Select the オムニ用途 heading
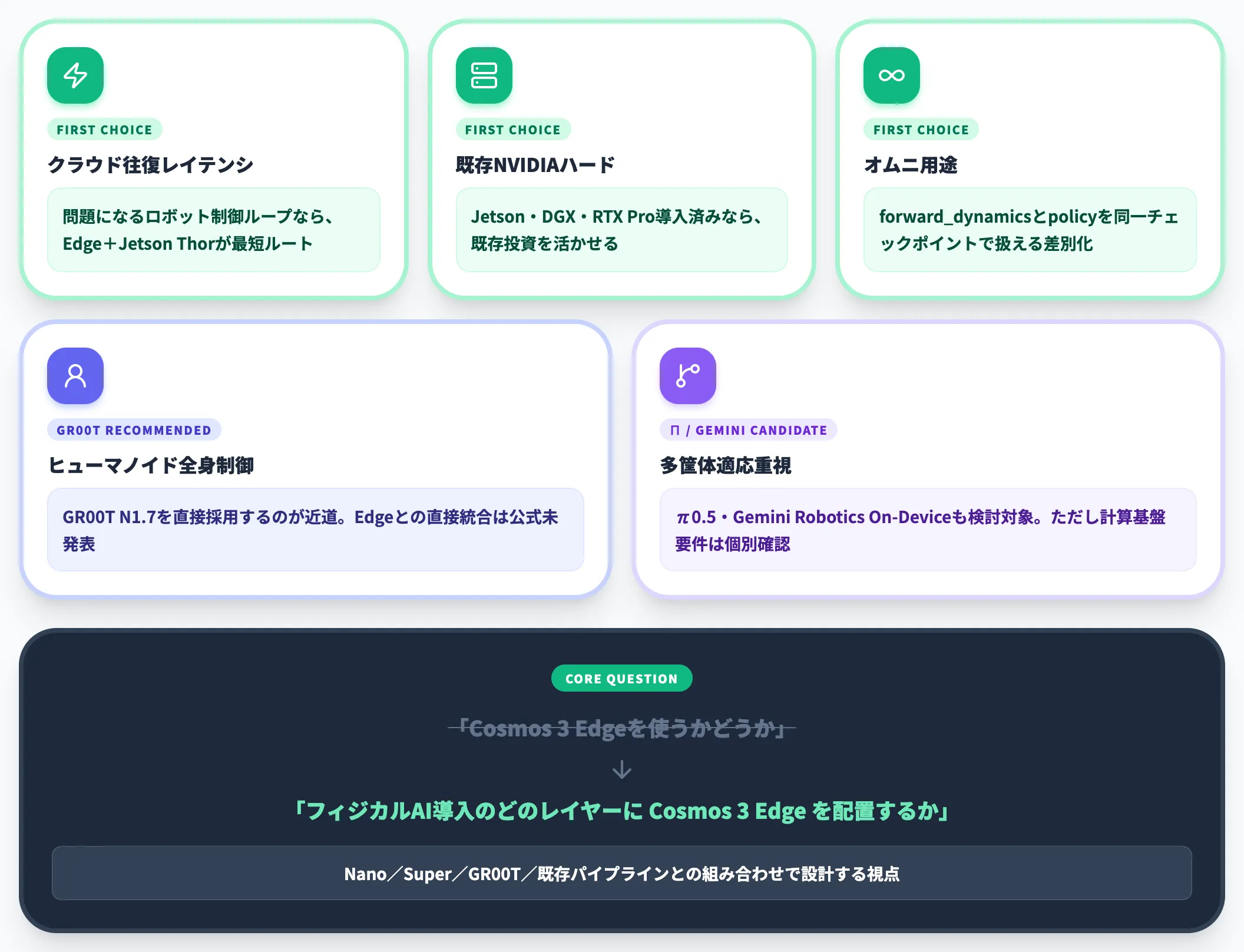1244x952 pixels. tap(911, 165)
